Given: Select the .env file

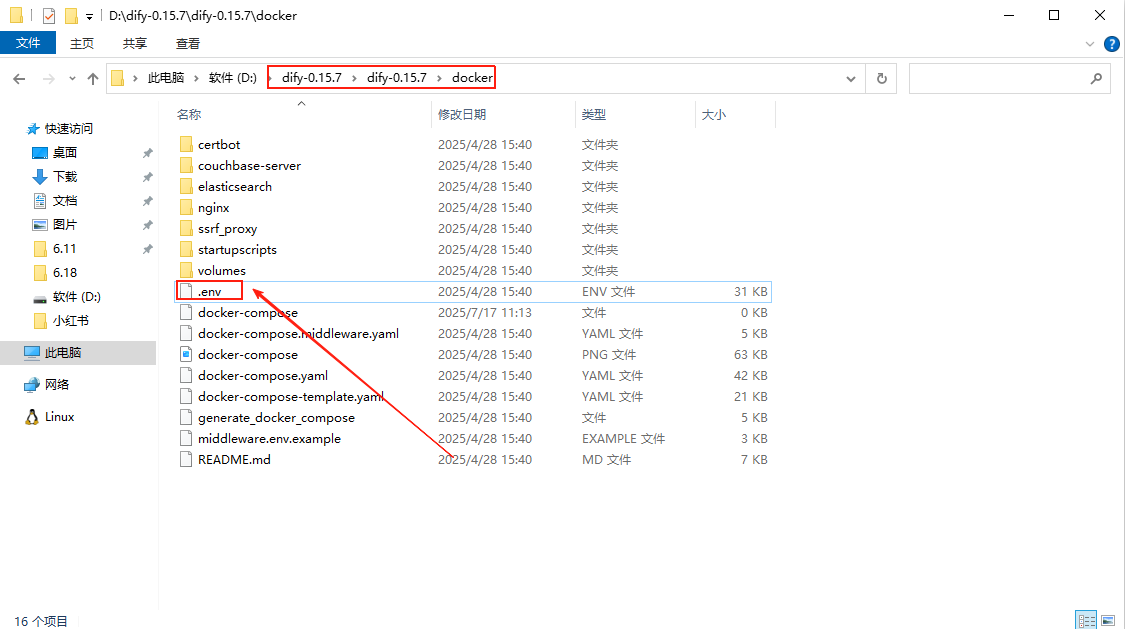Looking at the screenshot, I should (209, 292).
